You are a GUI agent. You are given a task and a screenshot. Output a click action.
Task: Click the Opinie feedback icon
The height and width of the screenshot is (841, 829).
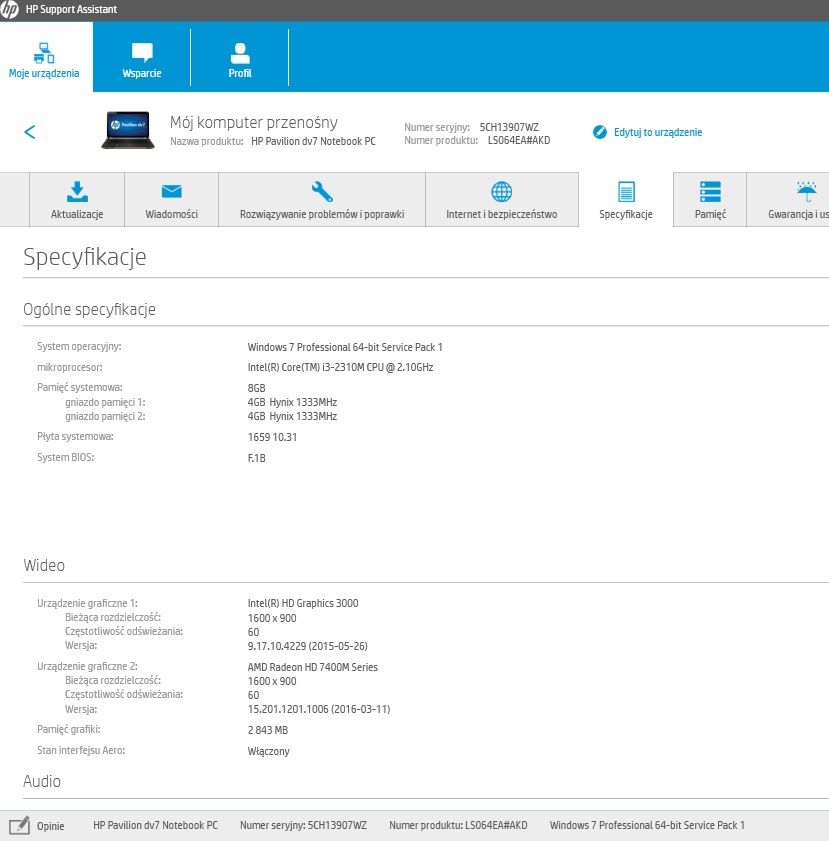point(19,825)
